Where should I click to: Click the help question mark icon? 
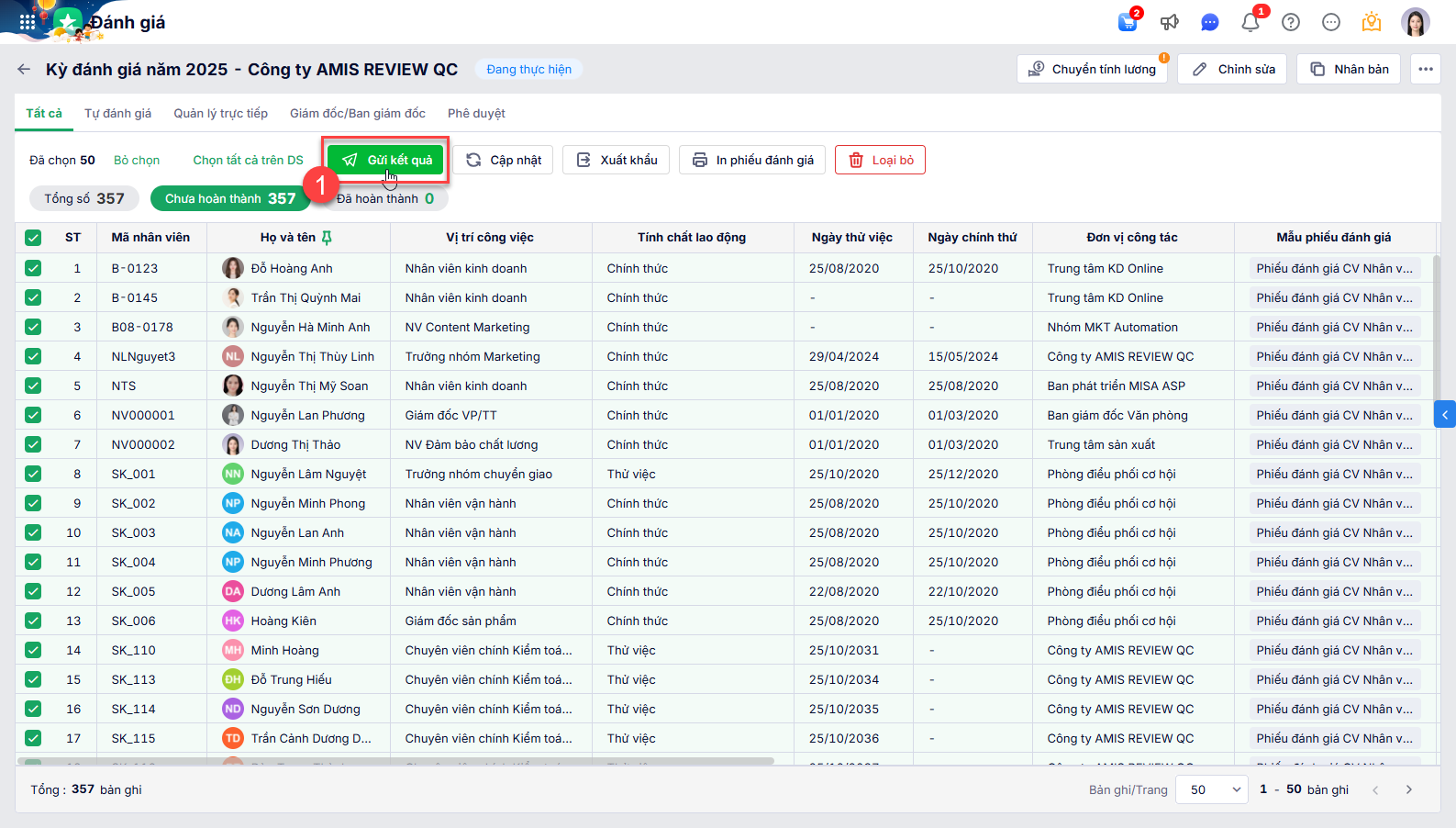tap(1291, 22)
